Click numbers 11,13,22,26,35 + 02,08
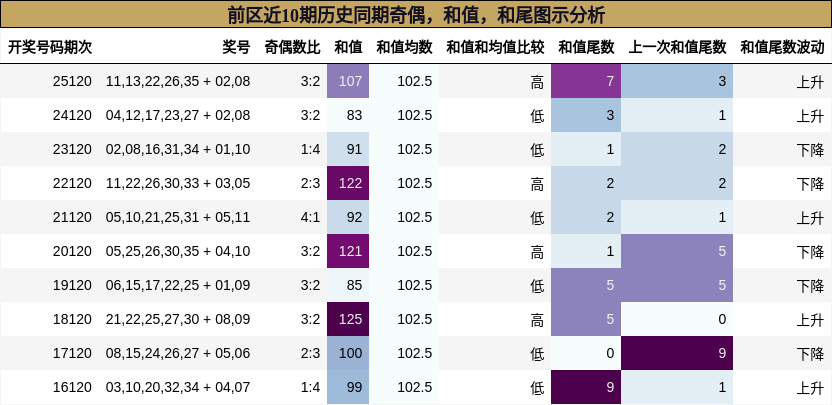The height and width of the screenshot is (405, 832). point(178,81)
